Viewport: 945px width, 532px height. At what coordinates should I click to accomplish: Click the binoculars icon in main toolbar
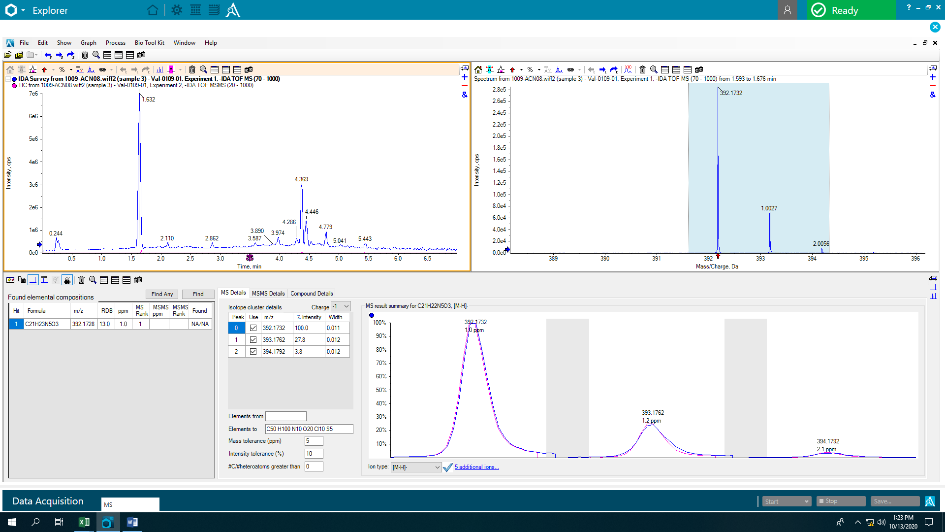[x=141, y=55]
